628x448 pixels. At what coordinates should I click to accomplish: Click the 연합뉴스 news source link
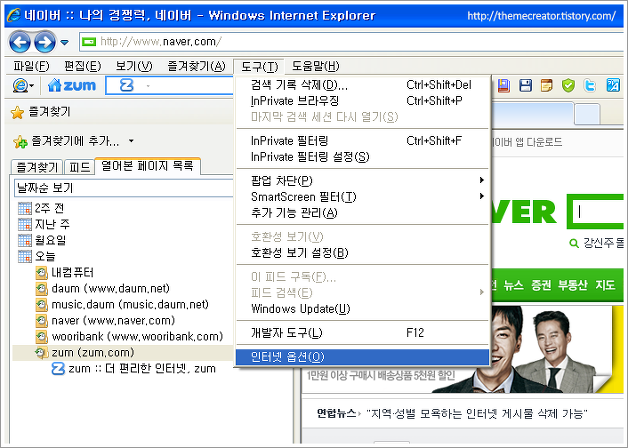pyautogui.click(x=336, y=413)
